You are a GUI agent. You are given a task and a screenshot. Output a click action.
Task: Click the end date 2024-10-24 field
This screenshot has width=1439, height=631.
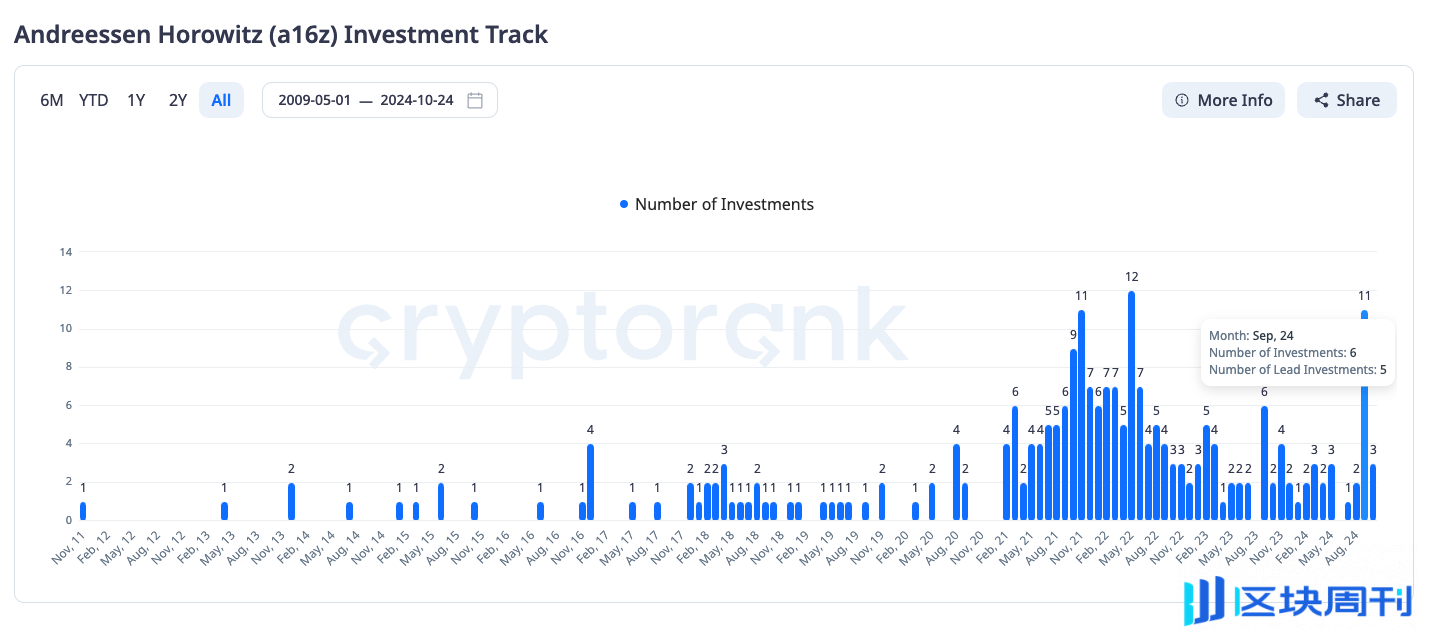point(416,100)
